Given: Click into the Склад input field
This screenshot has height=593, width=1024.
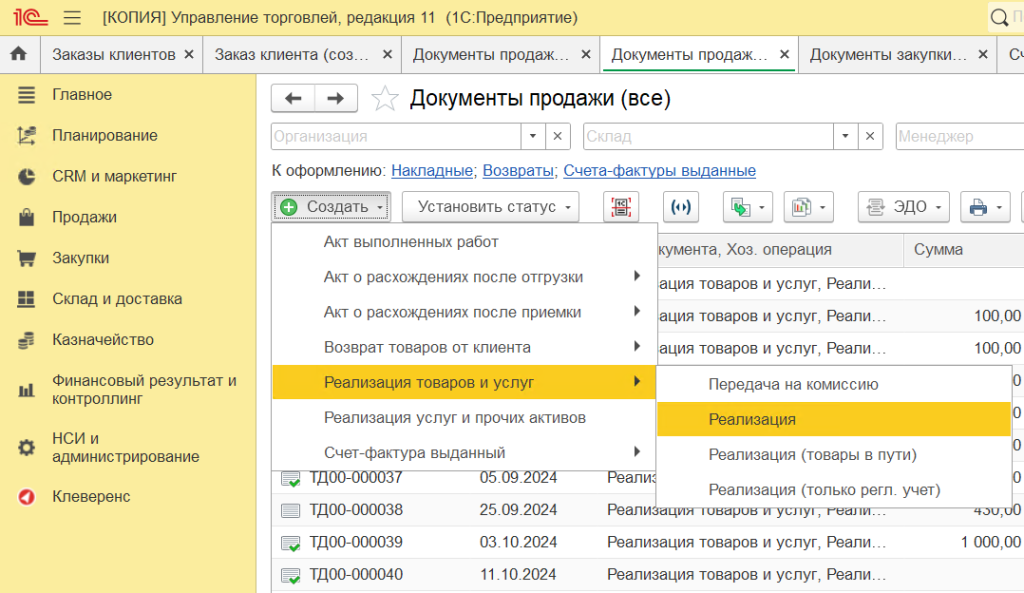Looking at the screenshot, I should click(709, 136).
